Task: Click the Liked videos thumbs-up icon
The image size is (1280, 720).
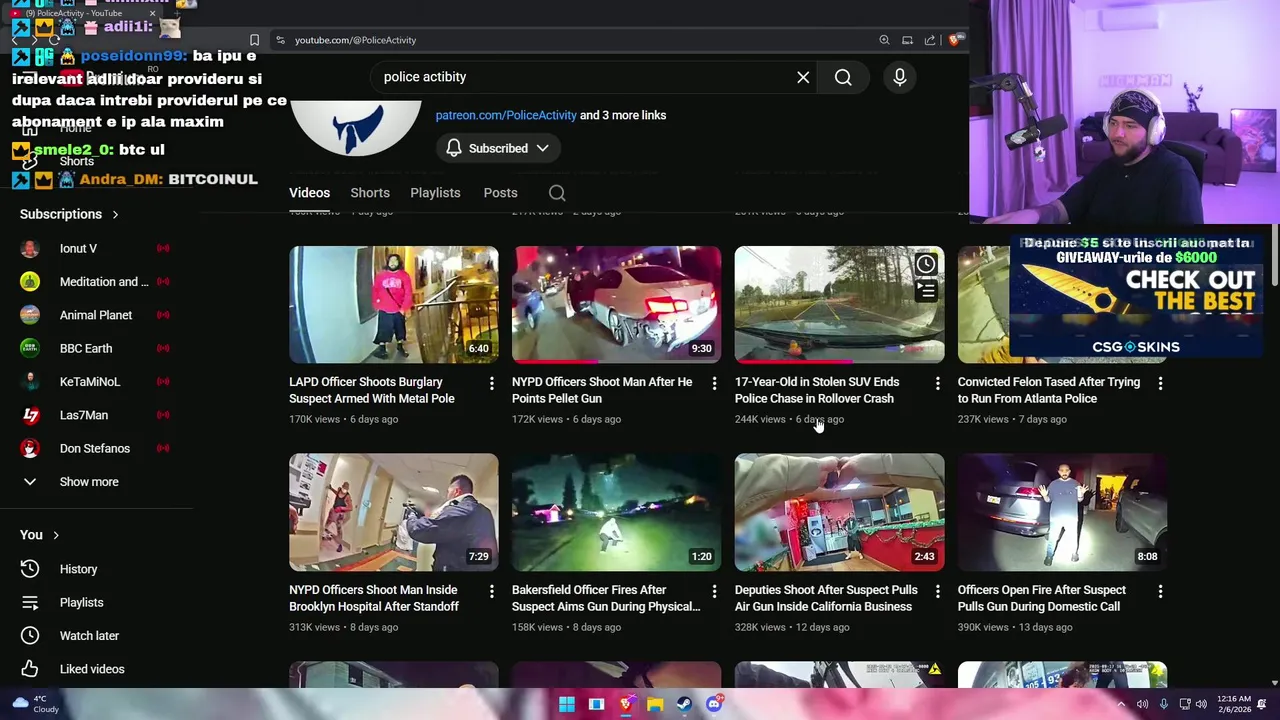Action: (30, 669)
